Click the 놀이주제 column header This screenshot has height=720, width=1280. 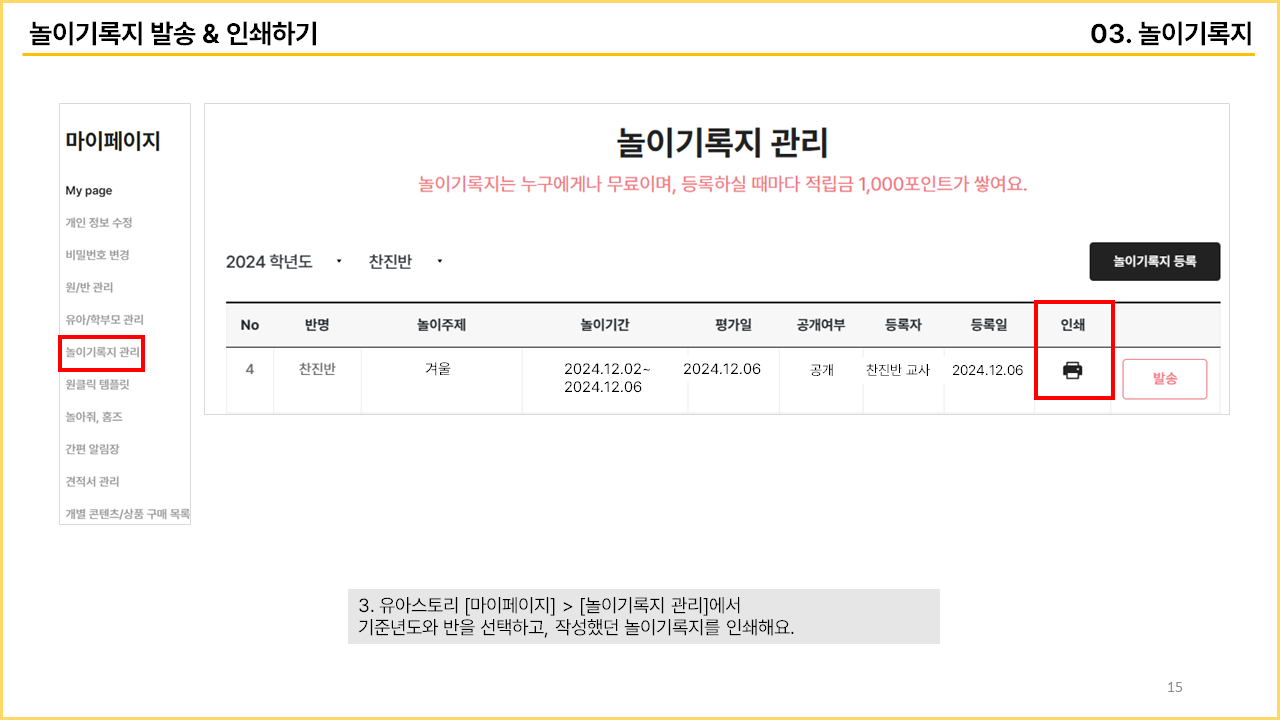click(x=441, y=325)
